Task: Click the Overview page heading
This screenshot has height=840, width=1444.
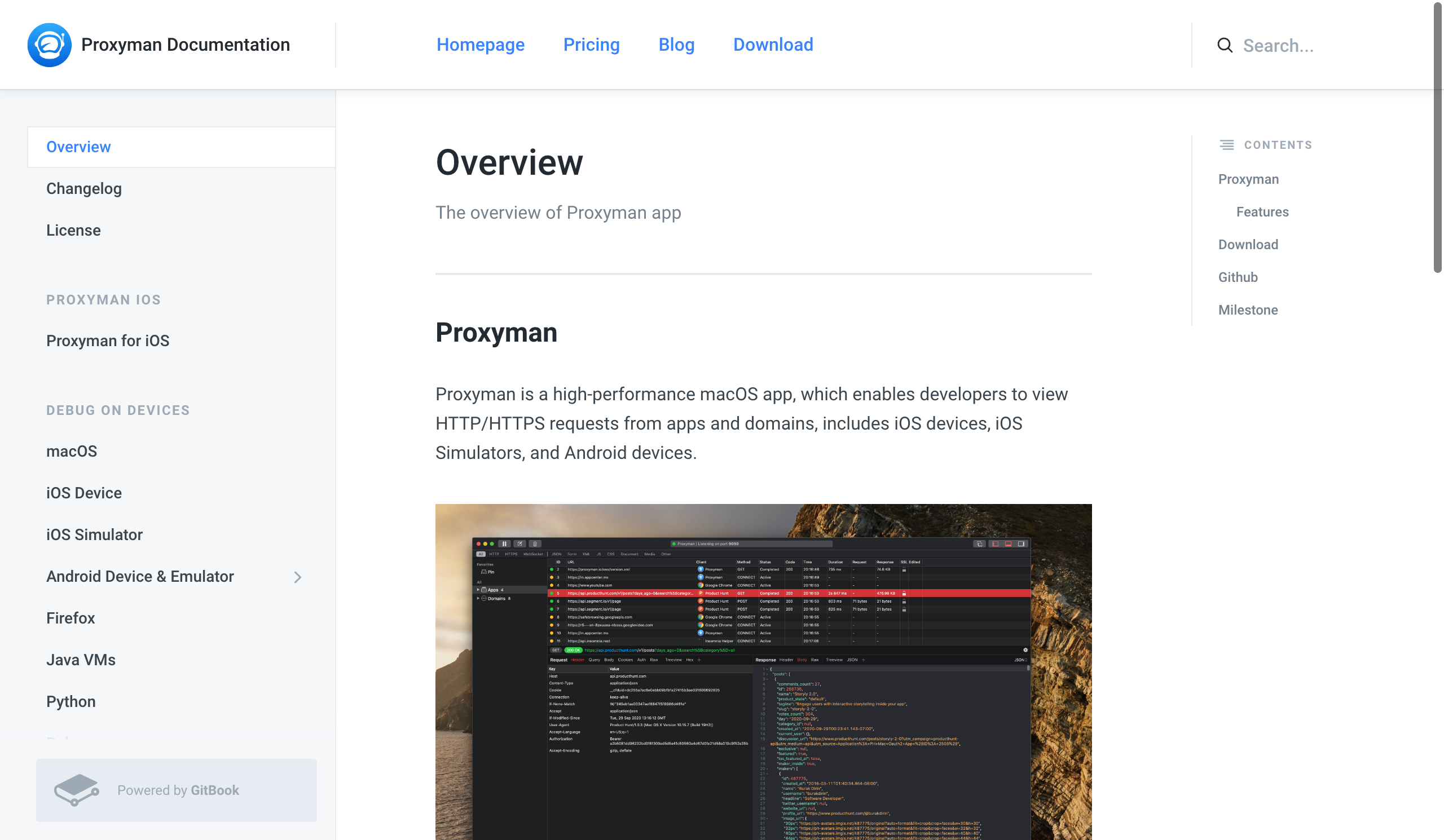Action: 509,162
